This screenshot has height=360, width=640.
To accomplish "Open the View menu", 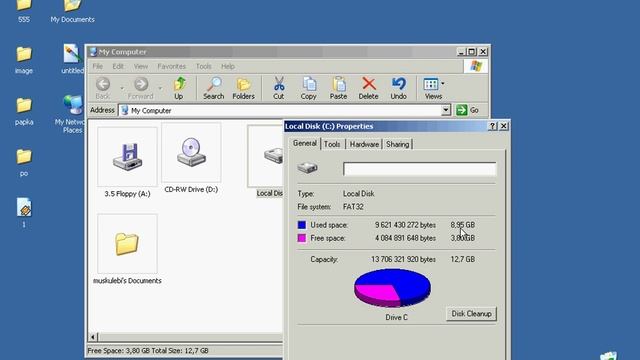I will (140, 66).
